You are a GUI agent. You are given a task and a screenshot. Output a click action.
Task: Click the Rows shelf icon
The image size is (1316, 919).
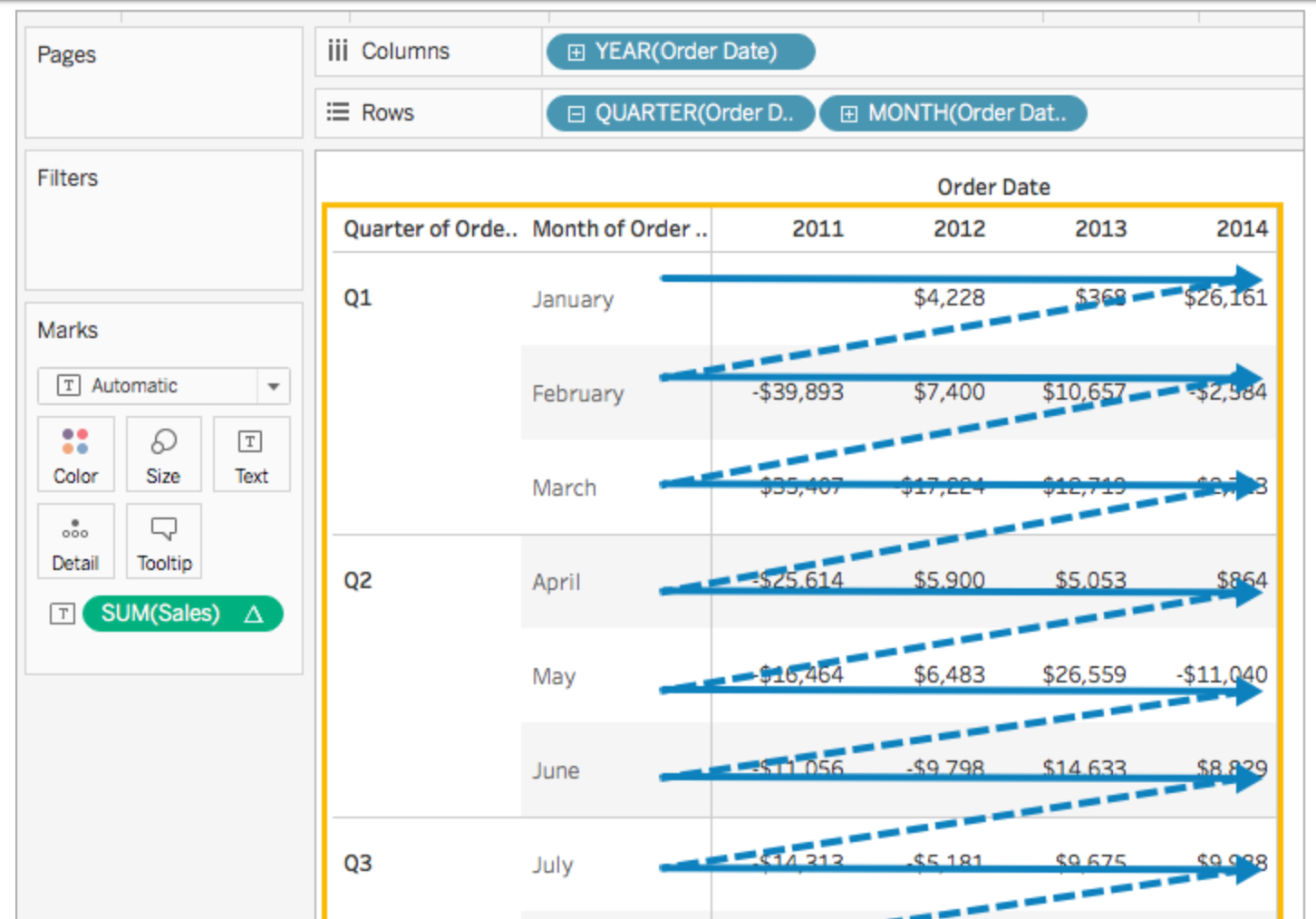(338, 112)
